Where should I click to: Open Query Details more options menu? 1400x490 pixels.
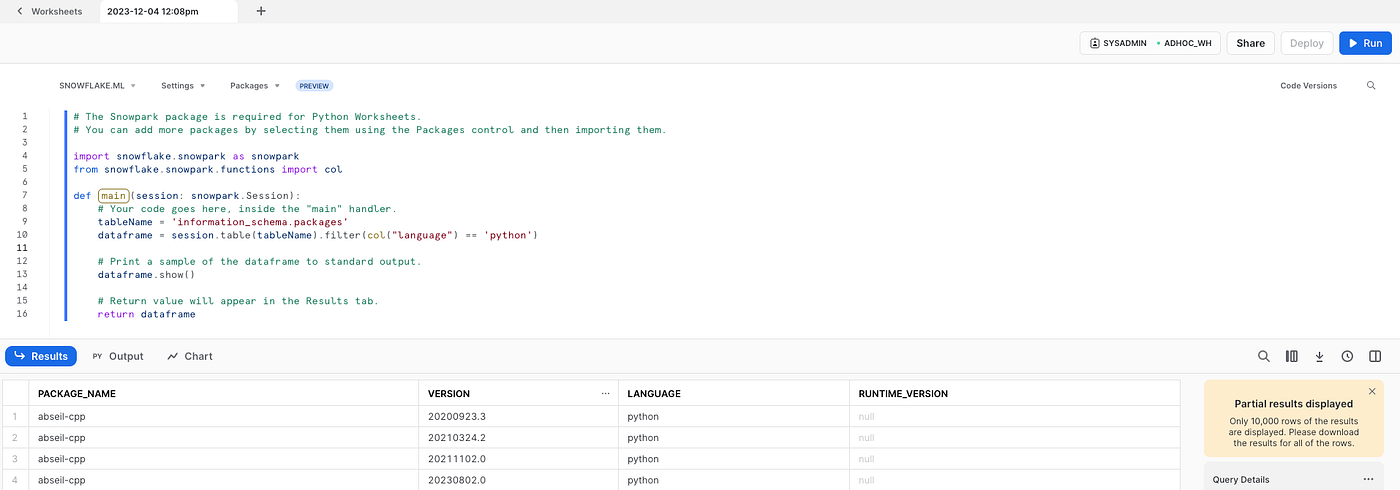coord(1369,479)
